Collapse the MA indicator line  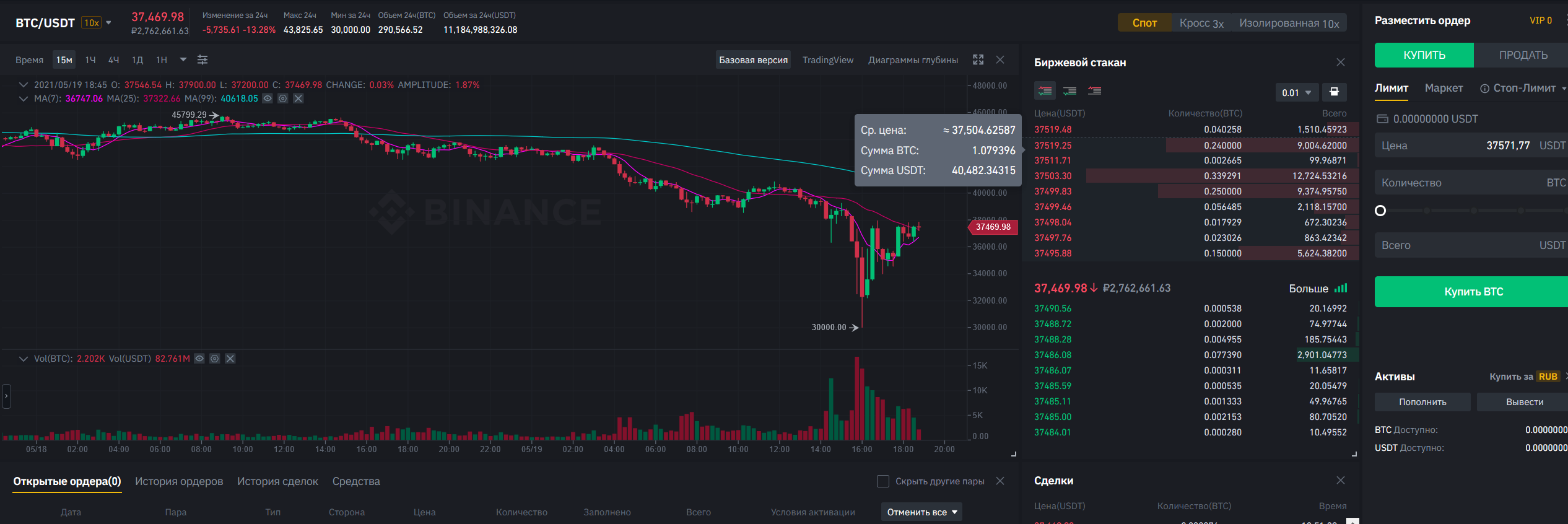(23, 98)
